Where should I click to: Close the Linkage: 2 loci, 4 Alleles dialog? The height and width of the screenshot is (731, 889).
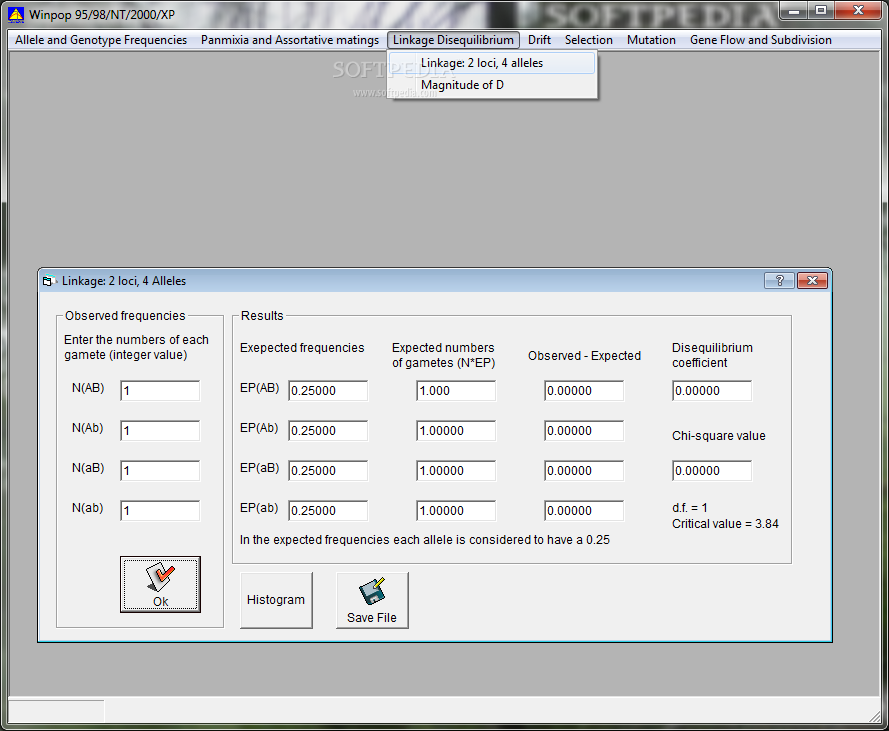(812, 280)
